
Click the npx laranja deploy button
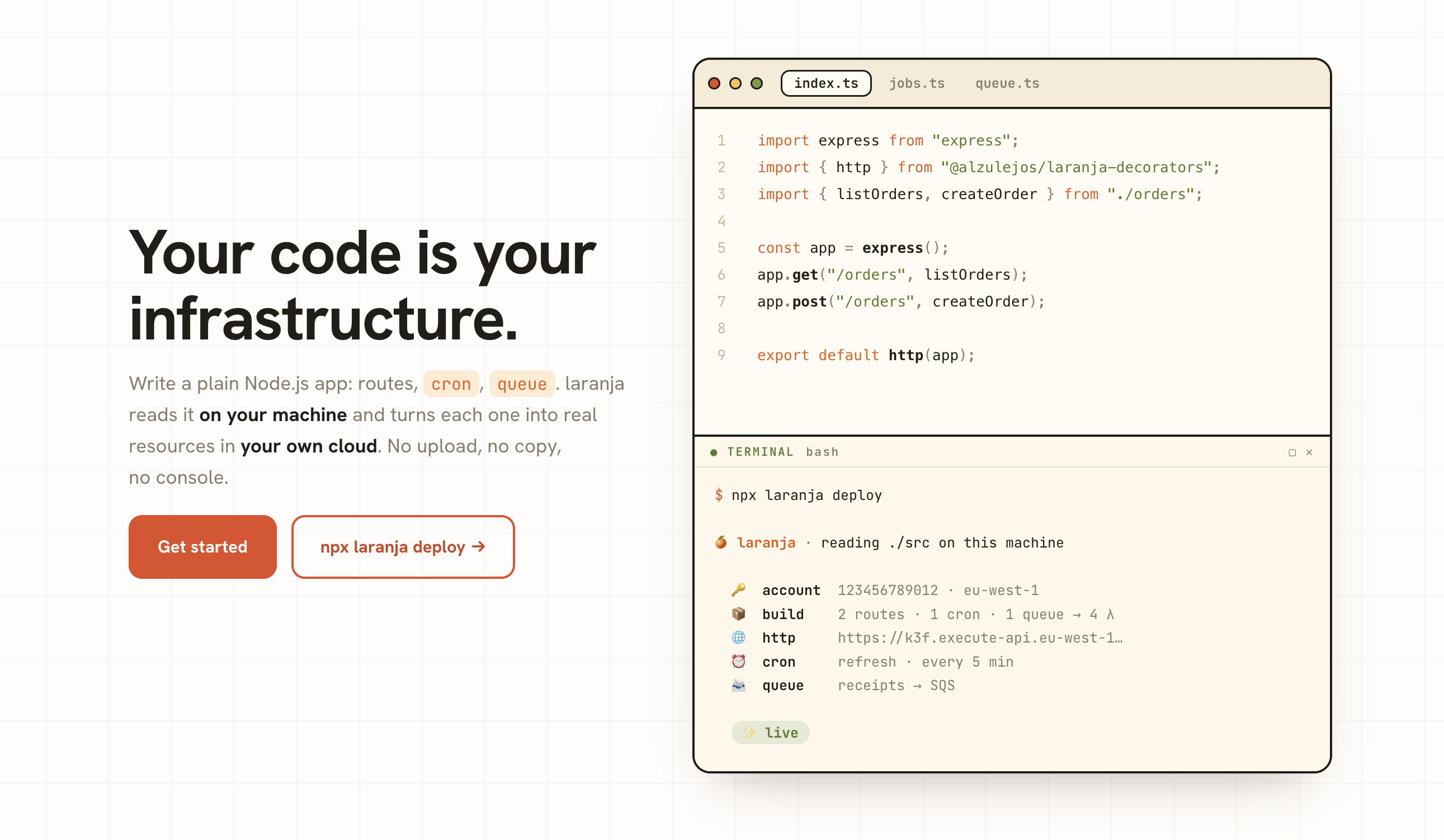[x=403, y=546]
